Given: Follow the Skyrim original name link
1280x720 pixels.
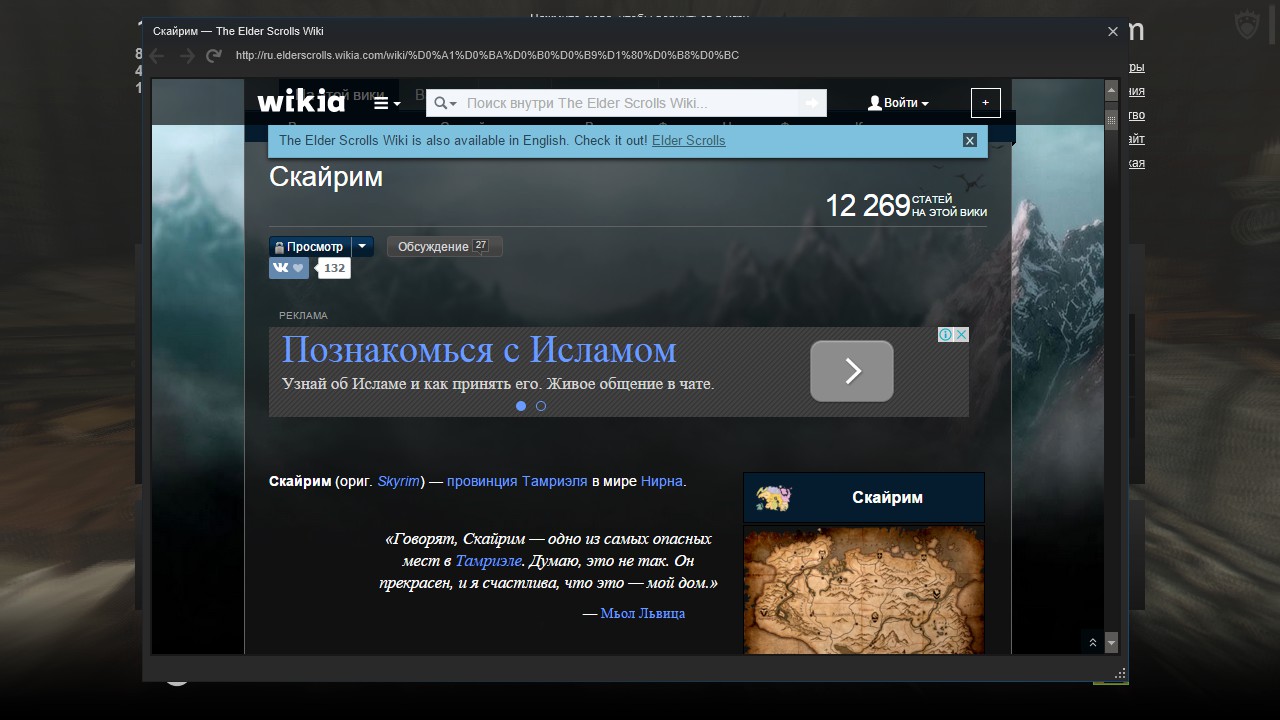Looking at the screenshot, I should tap(399, 481).
